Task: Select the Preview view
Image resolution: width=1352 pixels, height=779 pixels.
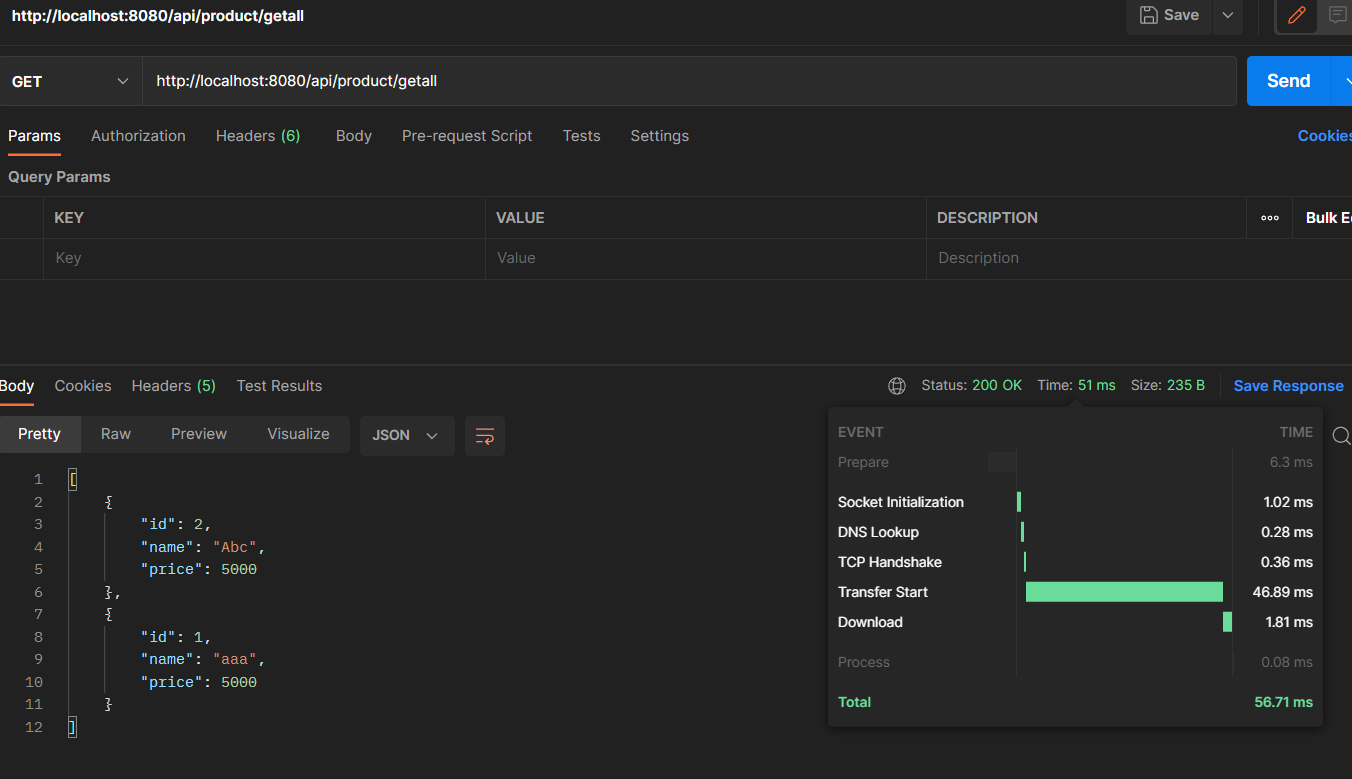Action: [199, 434]
